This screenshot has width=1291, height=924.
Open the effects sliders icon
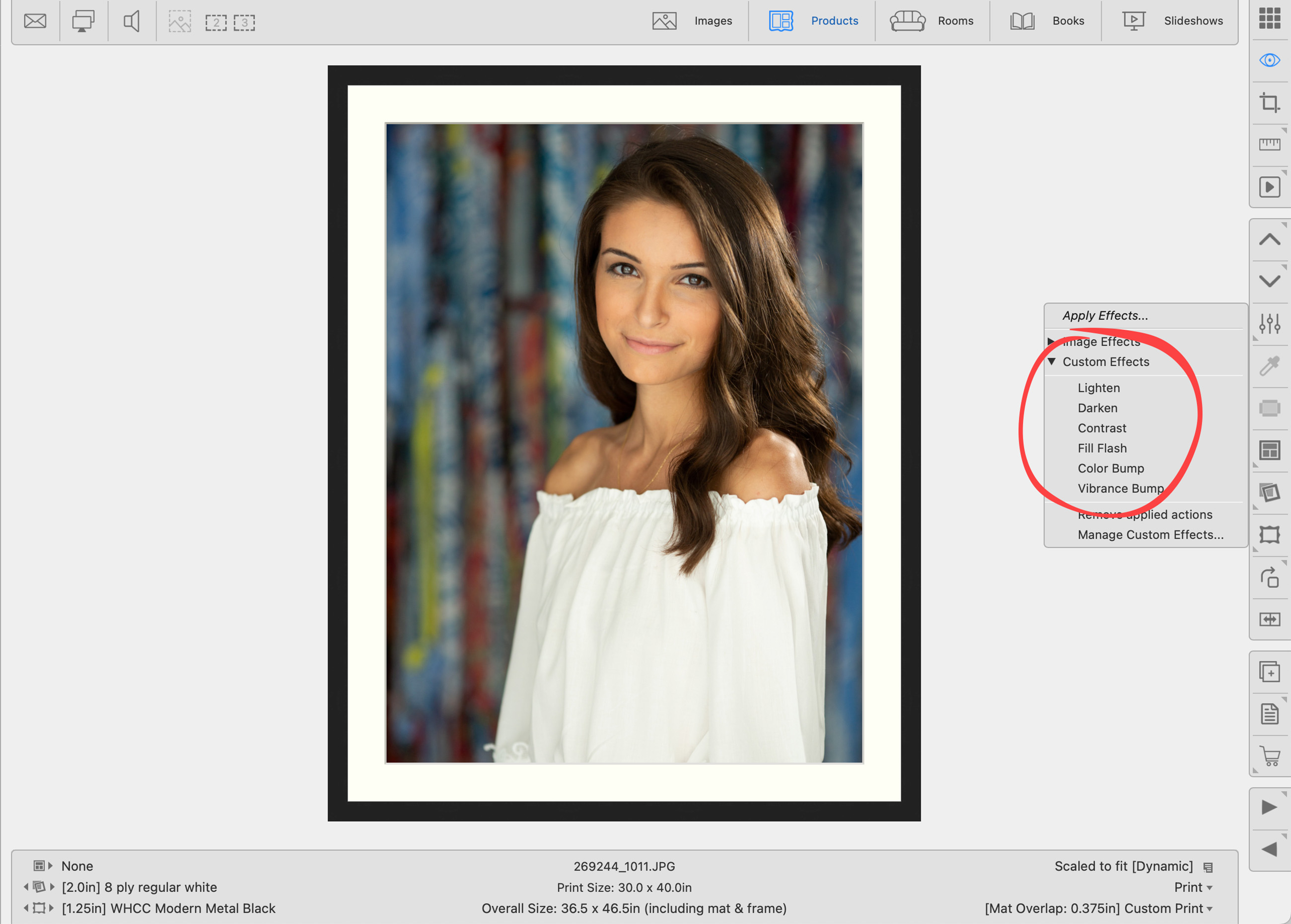pyautogui.click(x=1269, y=324)
